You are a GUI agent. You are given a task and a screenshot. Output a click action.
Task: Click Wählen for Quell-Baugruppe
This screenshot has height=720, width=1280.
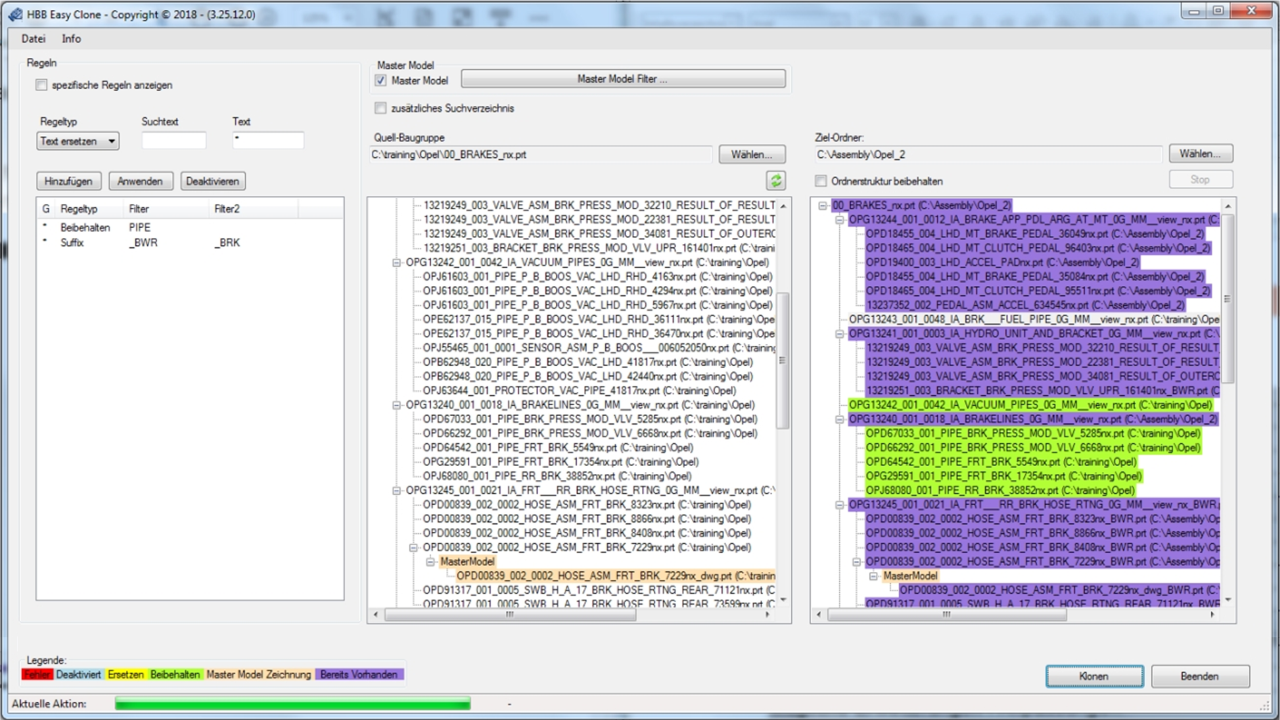coord(752,154)
